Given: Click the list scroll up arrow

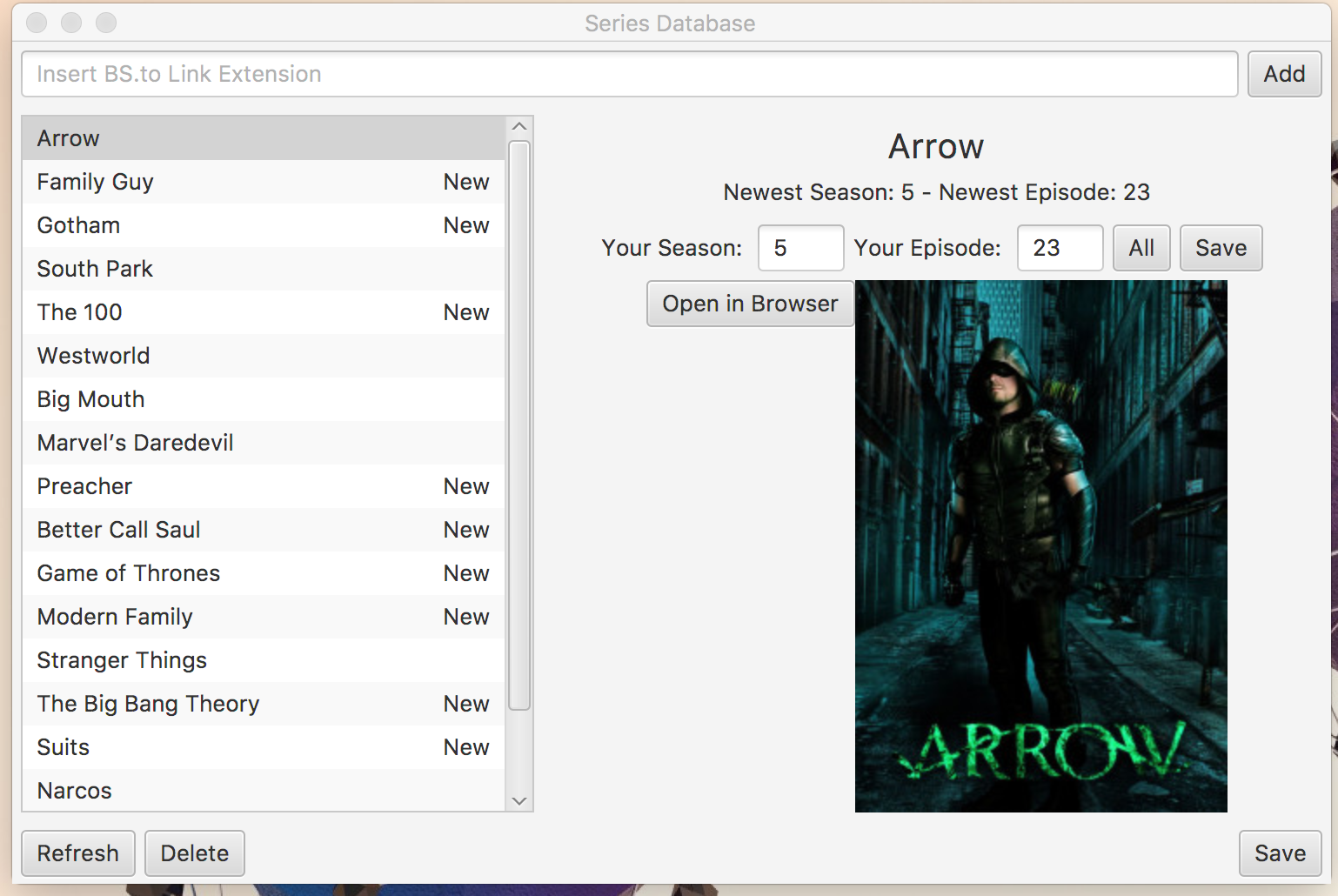Looking at the screenshot, I should [x=519, y=127].
